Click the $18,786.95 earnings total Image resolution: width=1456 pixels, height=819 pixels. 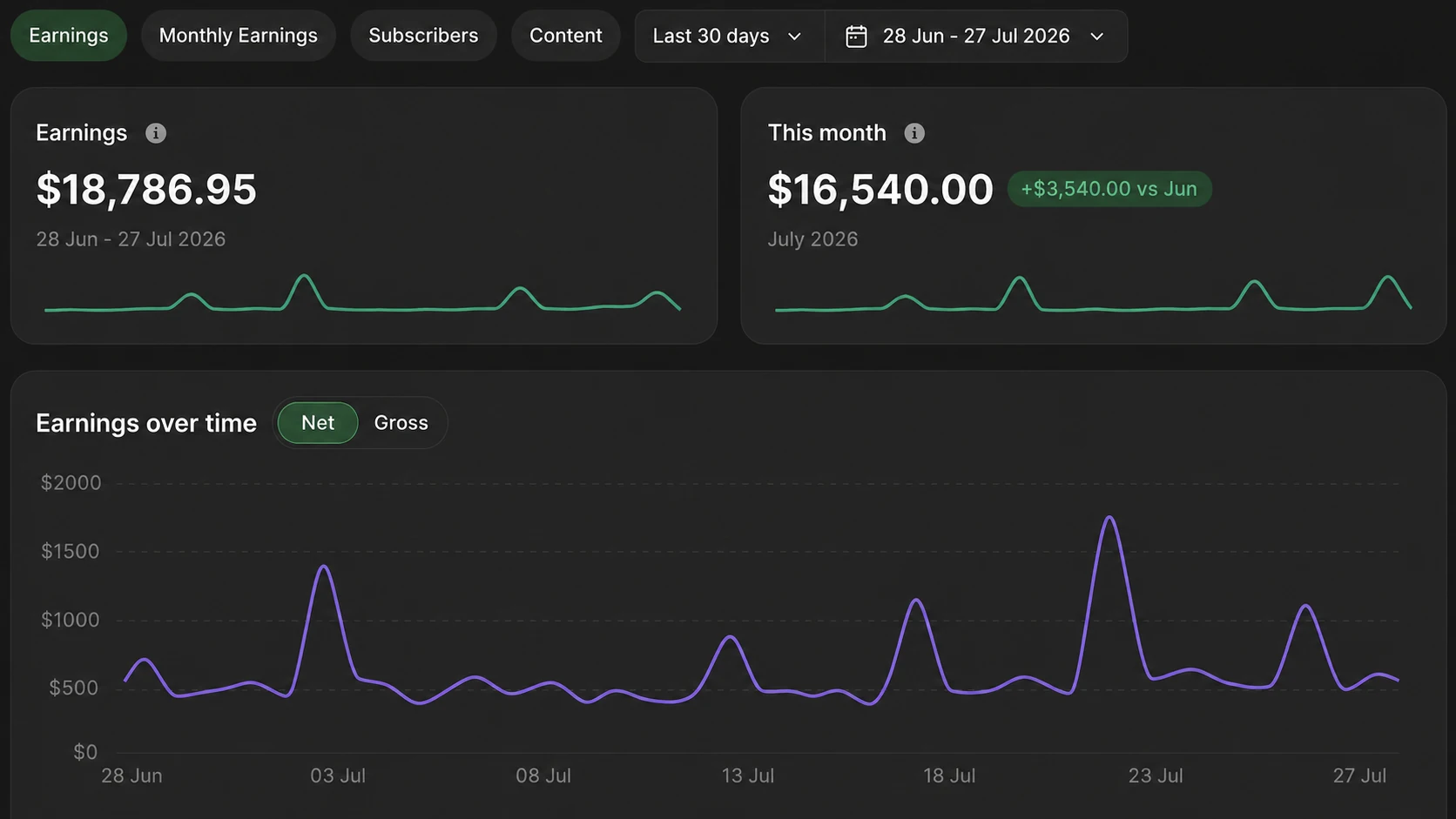(x=146, y=190)
